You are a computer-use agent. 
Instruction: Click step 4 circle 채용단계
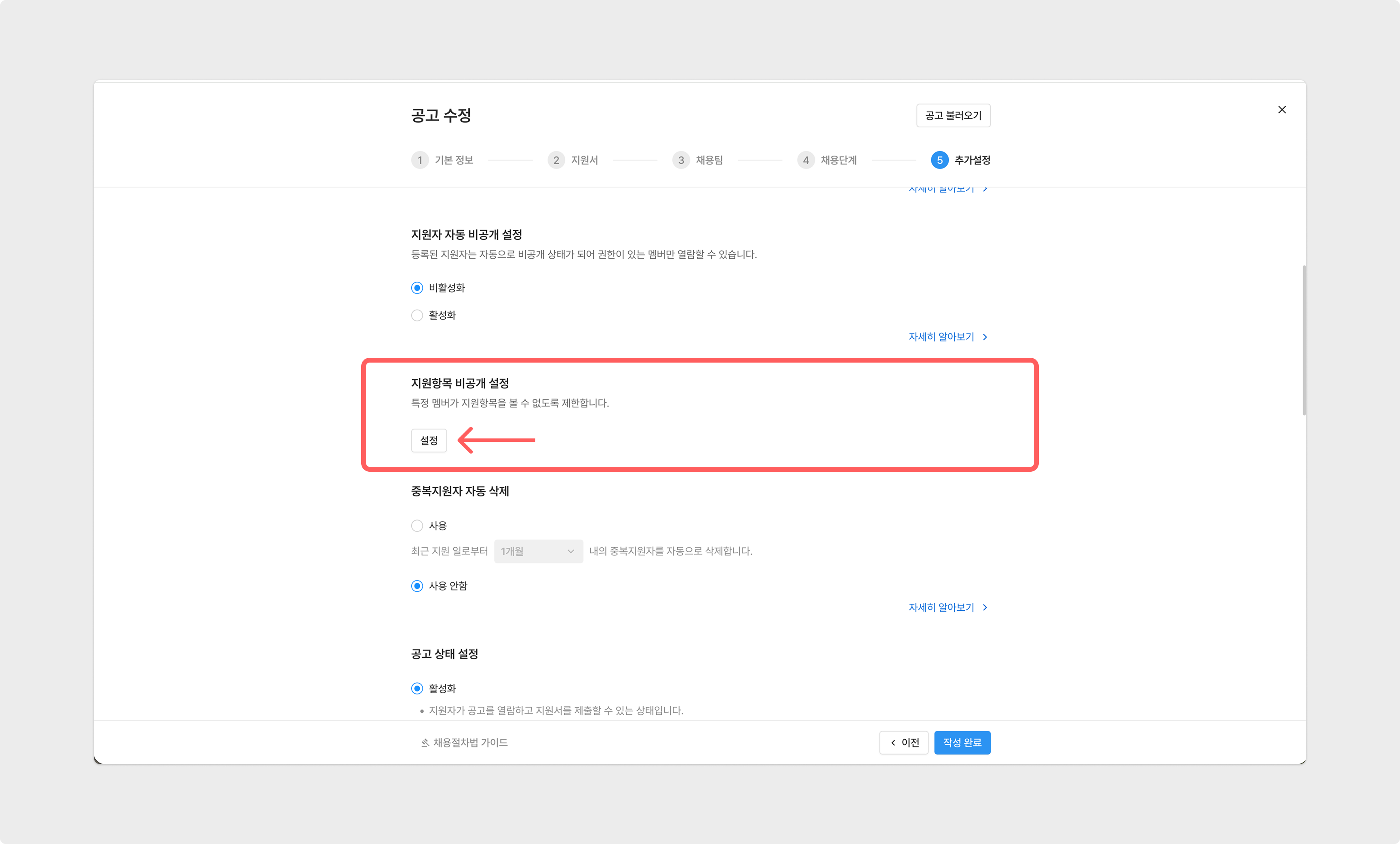point(806,160)
